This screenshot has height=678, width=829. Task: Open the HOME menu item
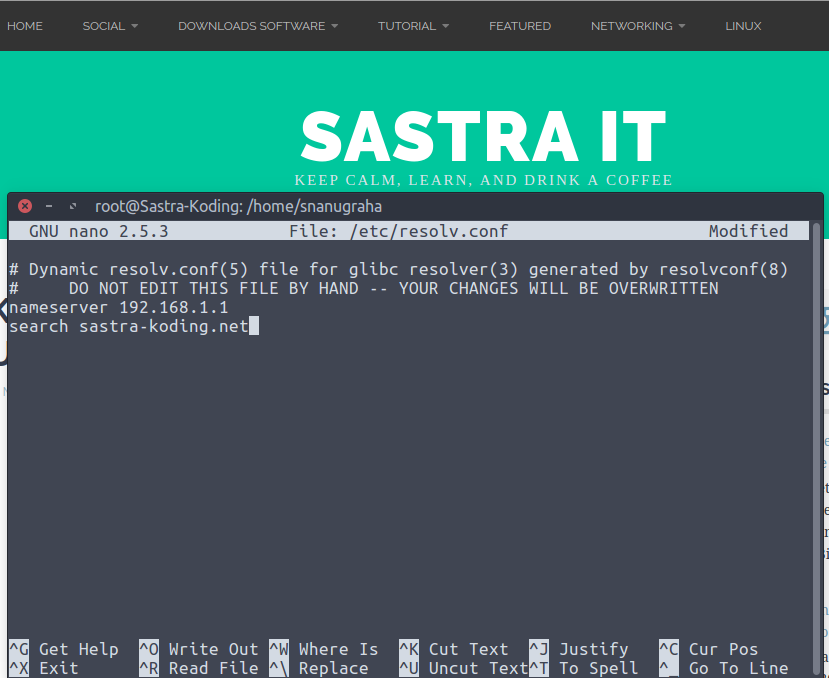(x=25, y=26)
